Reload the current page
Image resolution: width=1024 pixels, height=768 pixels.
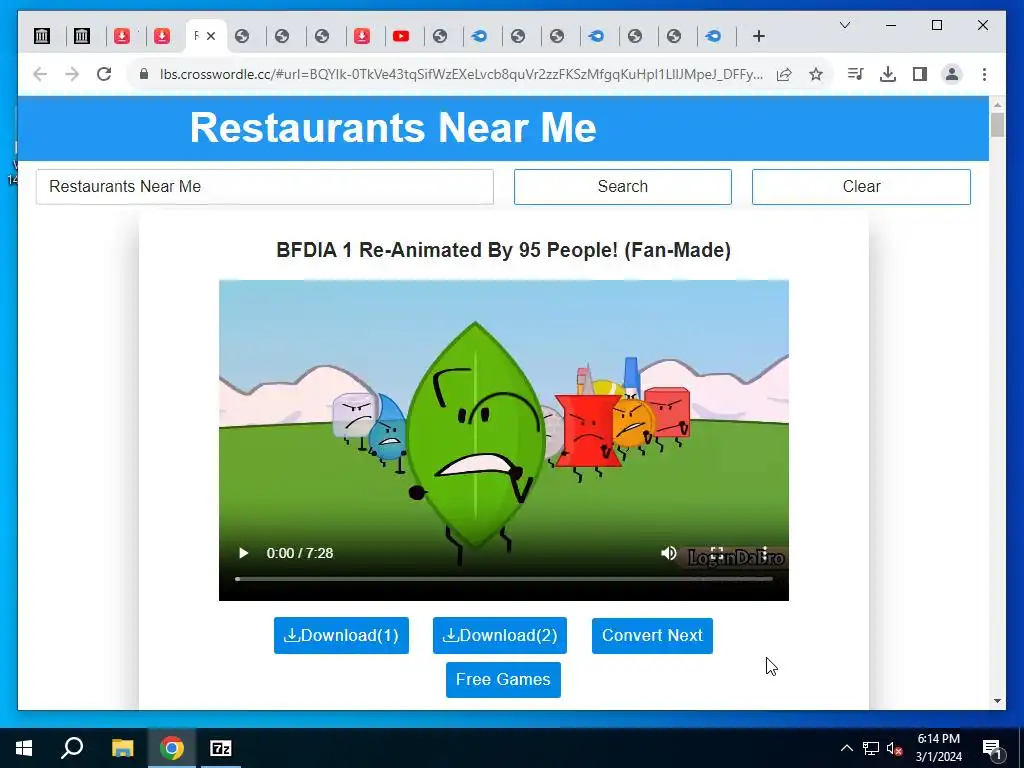coord(104,74)
